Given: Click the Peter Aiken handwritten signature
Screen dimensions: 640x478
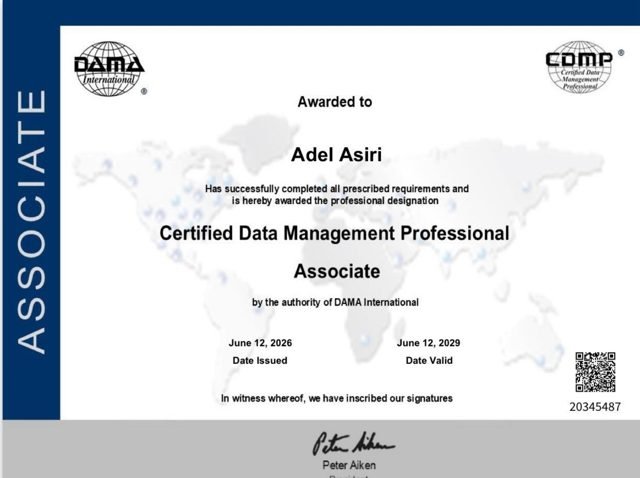Looking at the screenshot, I should point(353,443).
